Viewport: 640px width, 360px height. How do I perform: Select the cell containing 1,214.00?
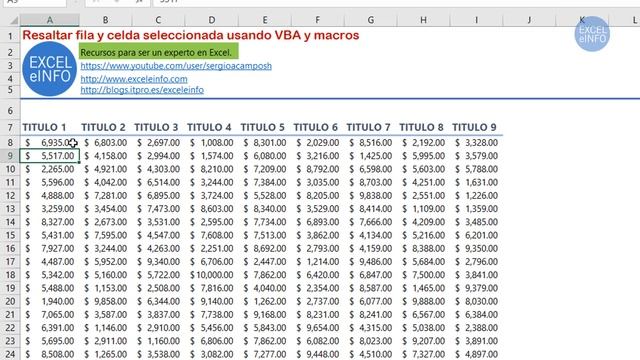[x=318, y=262]
